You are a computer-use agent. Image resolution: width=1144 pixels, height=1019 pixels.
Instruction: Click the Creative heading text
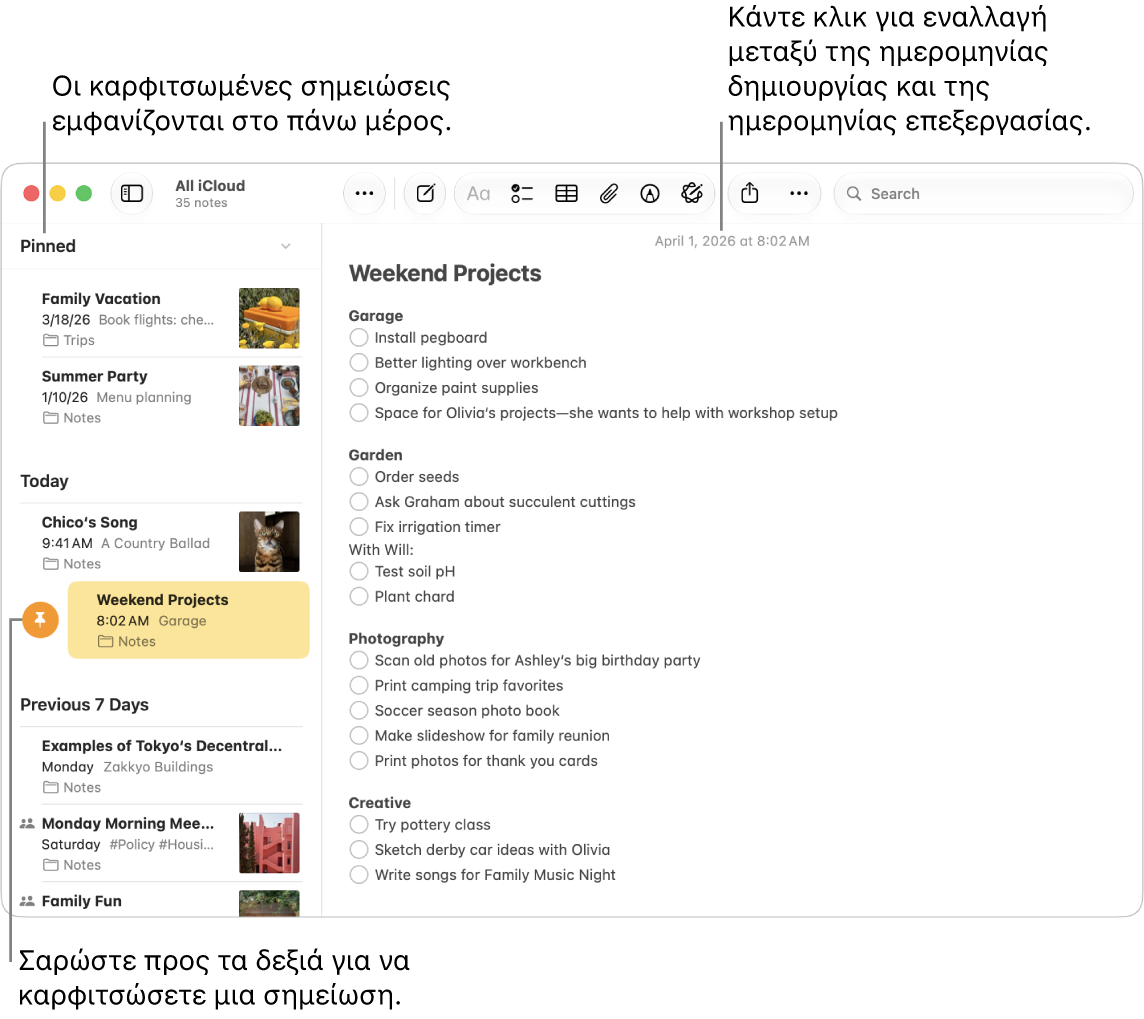(x=379, y=803)
